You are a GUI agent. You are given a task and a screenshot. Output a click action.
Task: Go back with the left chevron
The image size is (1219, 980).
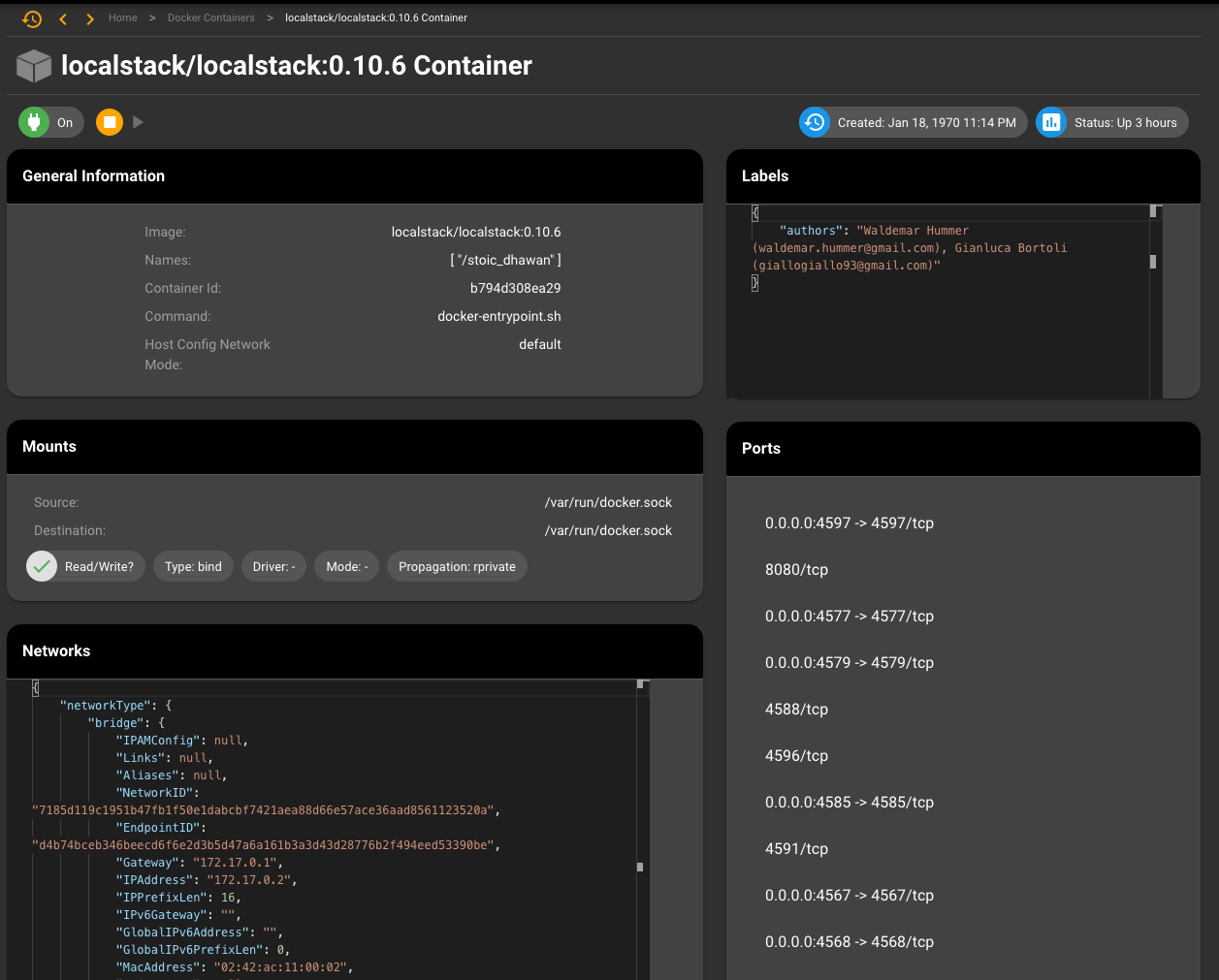pos(63,18)
